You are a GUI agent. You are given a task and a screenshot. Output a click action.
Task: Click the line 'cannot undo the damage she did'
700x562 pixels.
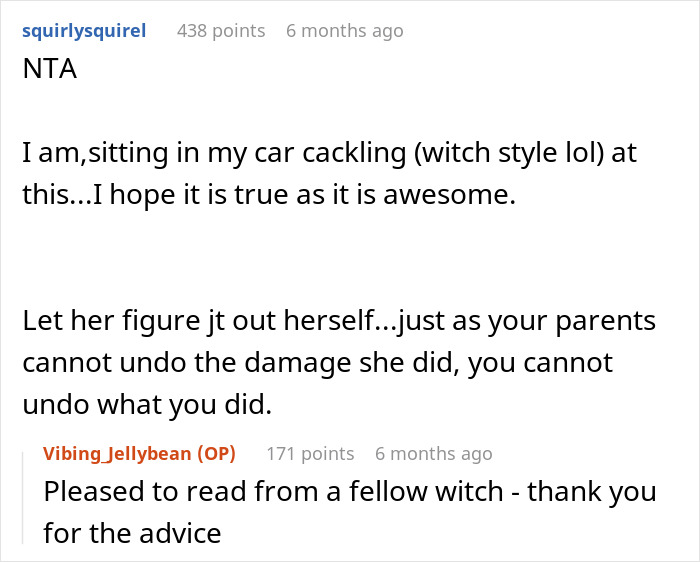(317, 362)
